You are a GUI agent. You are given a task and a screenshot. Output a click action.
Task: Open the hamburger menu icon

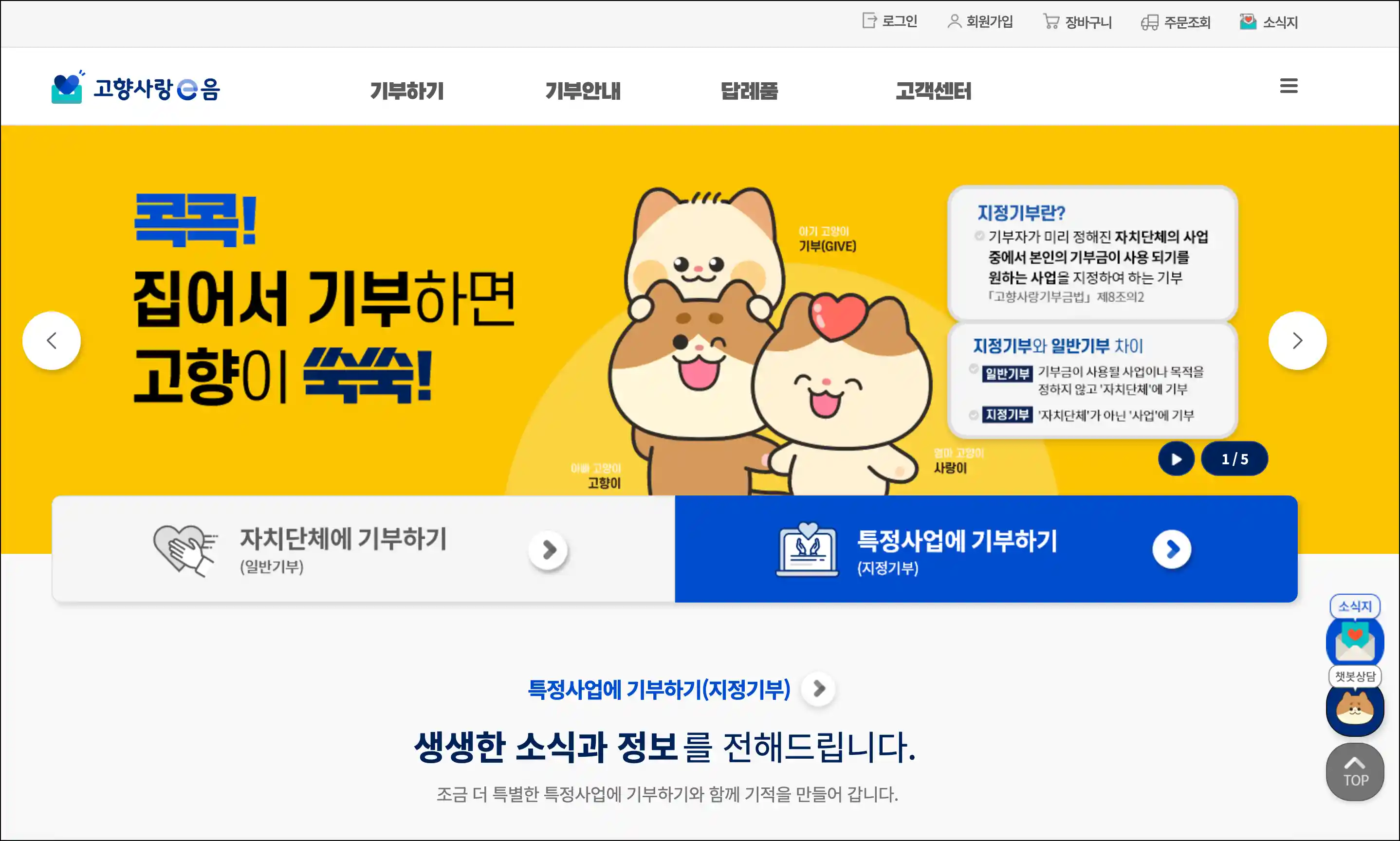1289,86
